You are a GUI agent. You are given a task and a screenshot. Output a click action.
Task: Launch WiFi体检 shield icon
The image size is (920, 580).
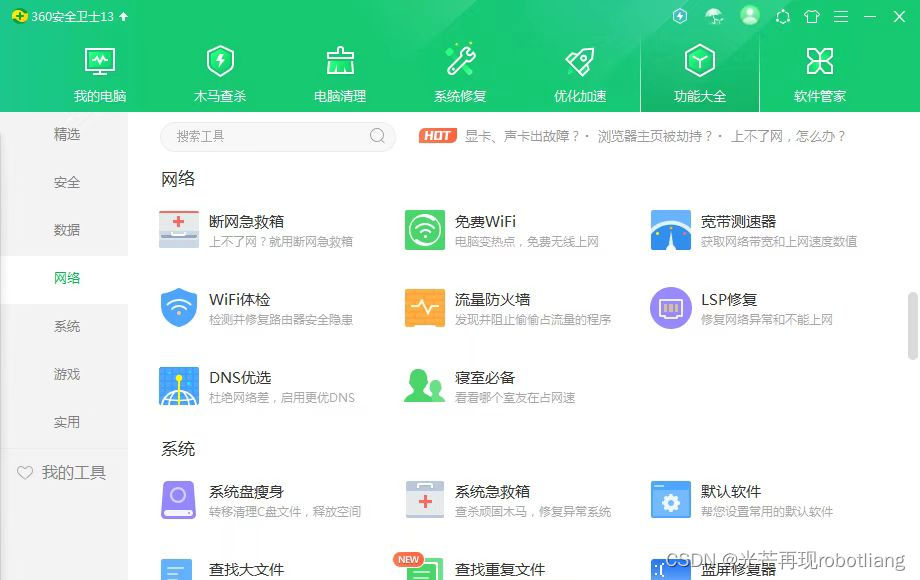179,308
